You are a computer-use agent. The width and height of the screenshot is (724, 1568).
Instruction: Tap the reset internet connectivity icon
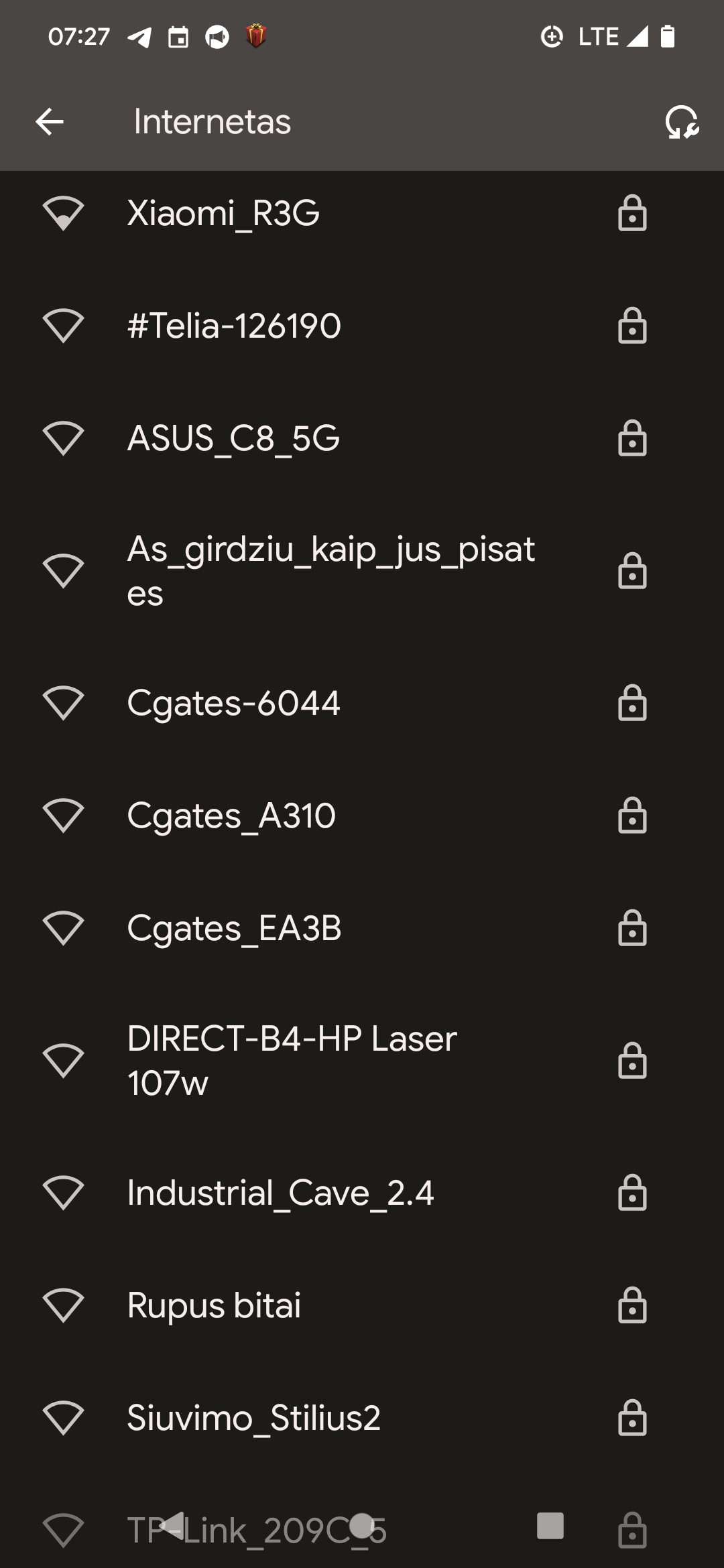pos(682,122)
